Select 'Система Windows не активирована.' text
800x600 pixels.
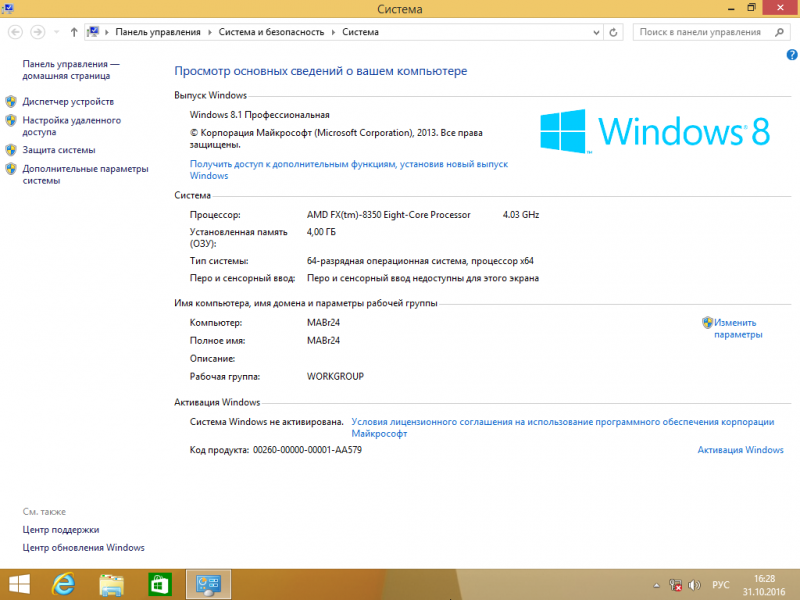[x=266, y=422]
